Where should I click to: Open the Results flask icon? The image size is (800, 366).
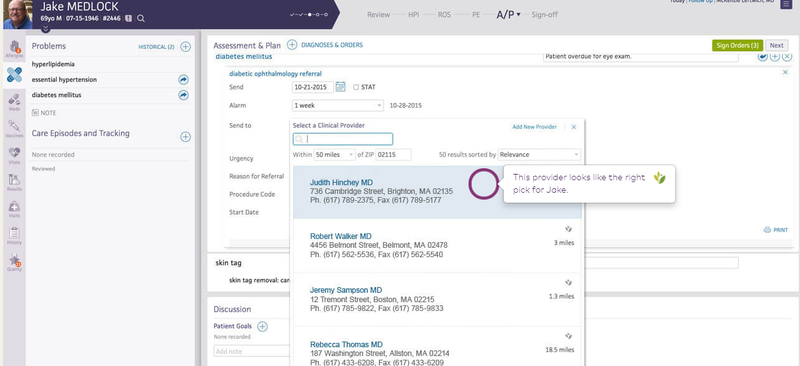pyautogui.click(x=14, y=182)
